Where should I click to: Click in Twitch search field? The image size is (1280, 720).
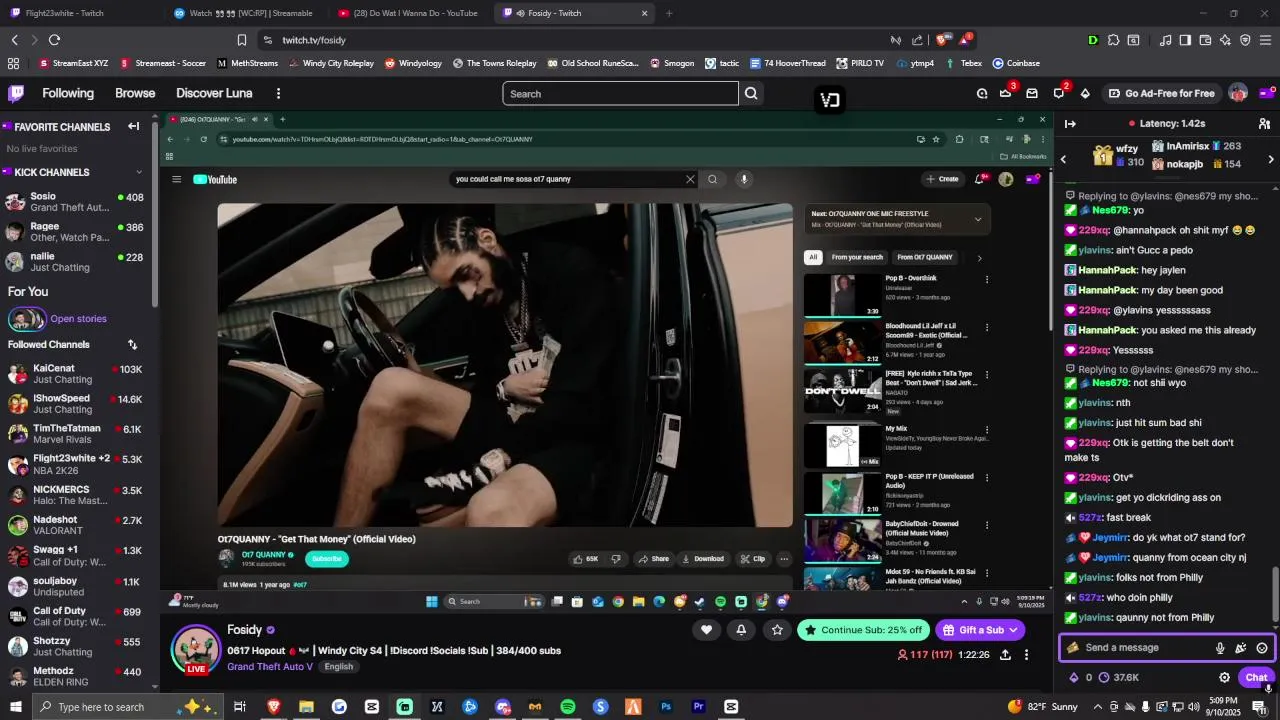[620, 93]
